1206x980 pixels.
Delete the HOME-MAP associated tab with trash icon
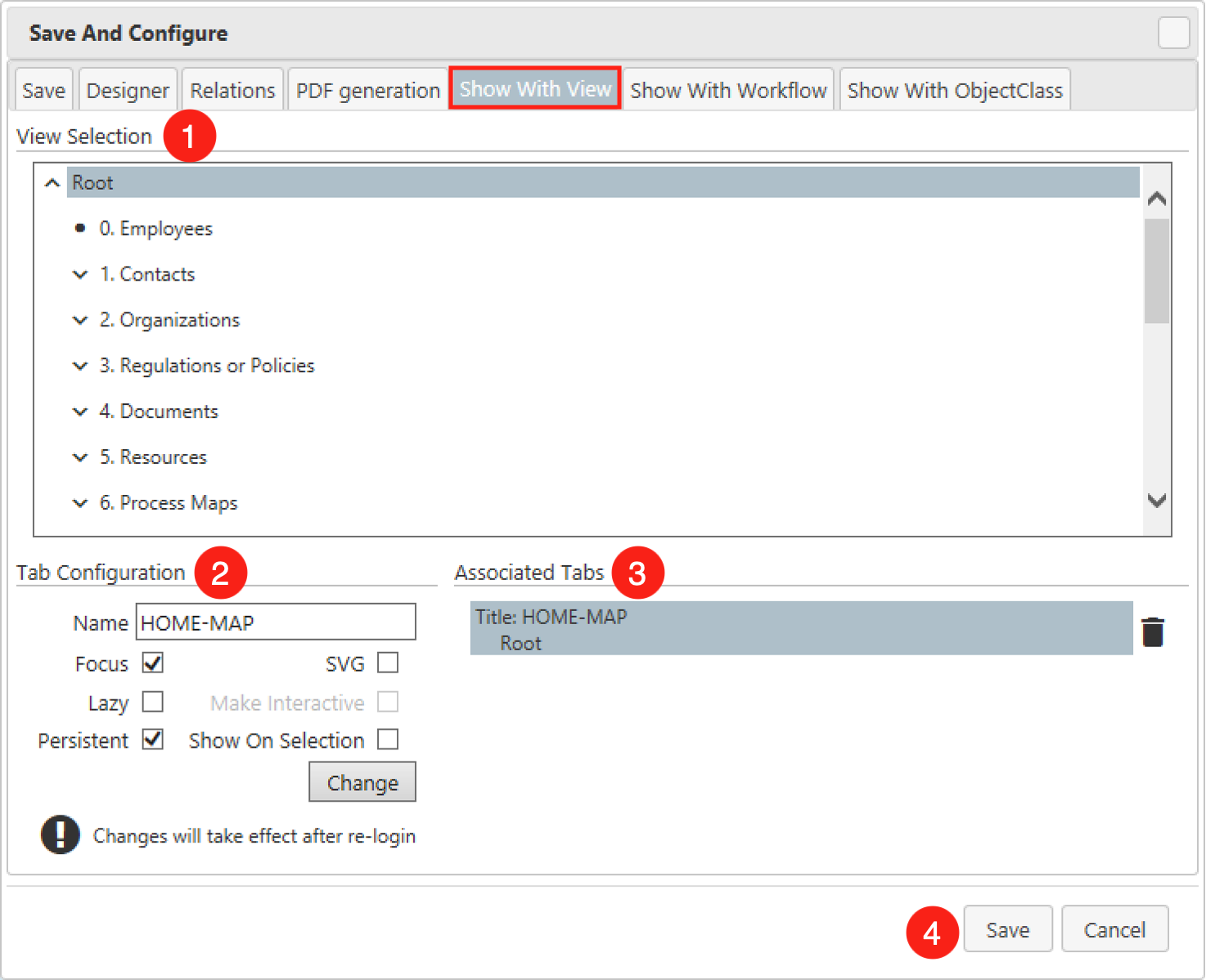pos(1152,632)
